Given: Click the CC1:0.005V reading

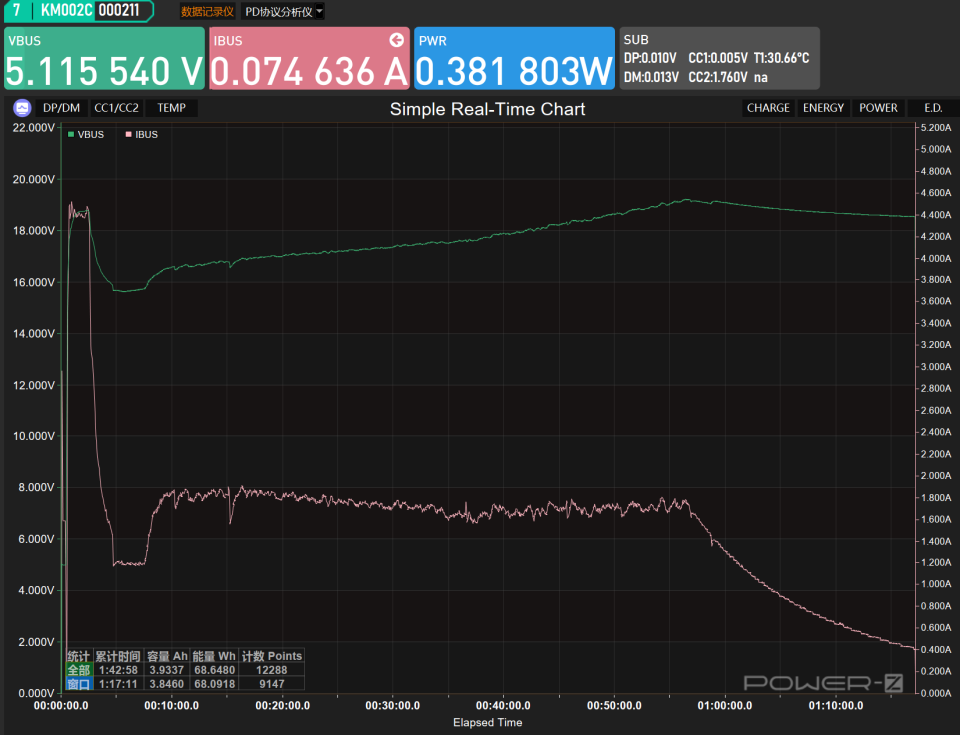Looking at the screenshot, I should 718,58.
